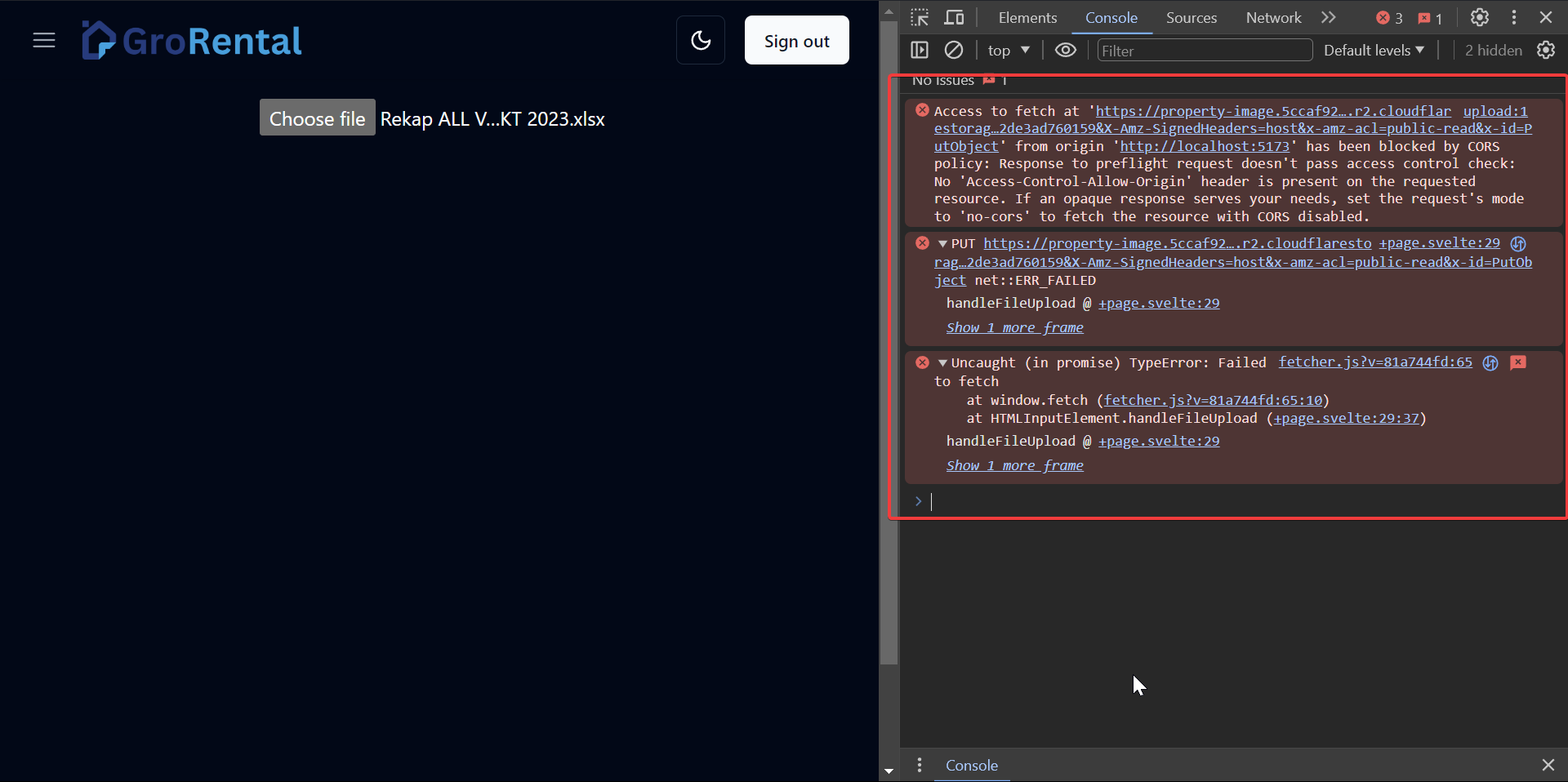This screenshot has height=782, width=1568.
Task: Click the GroRental logo
Action: point(192,41)
